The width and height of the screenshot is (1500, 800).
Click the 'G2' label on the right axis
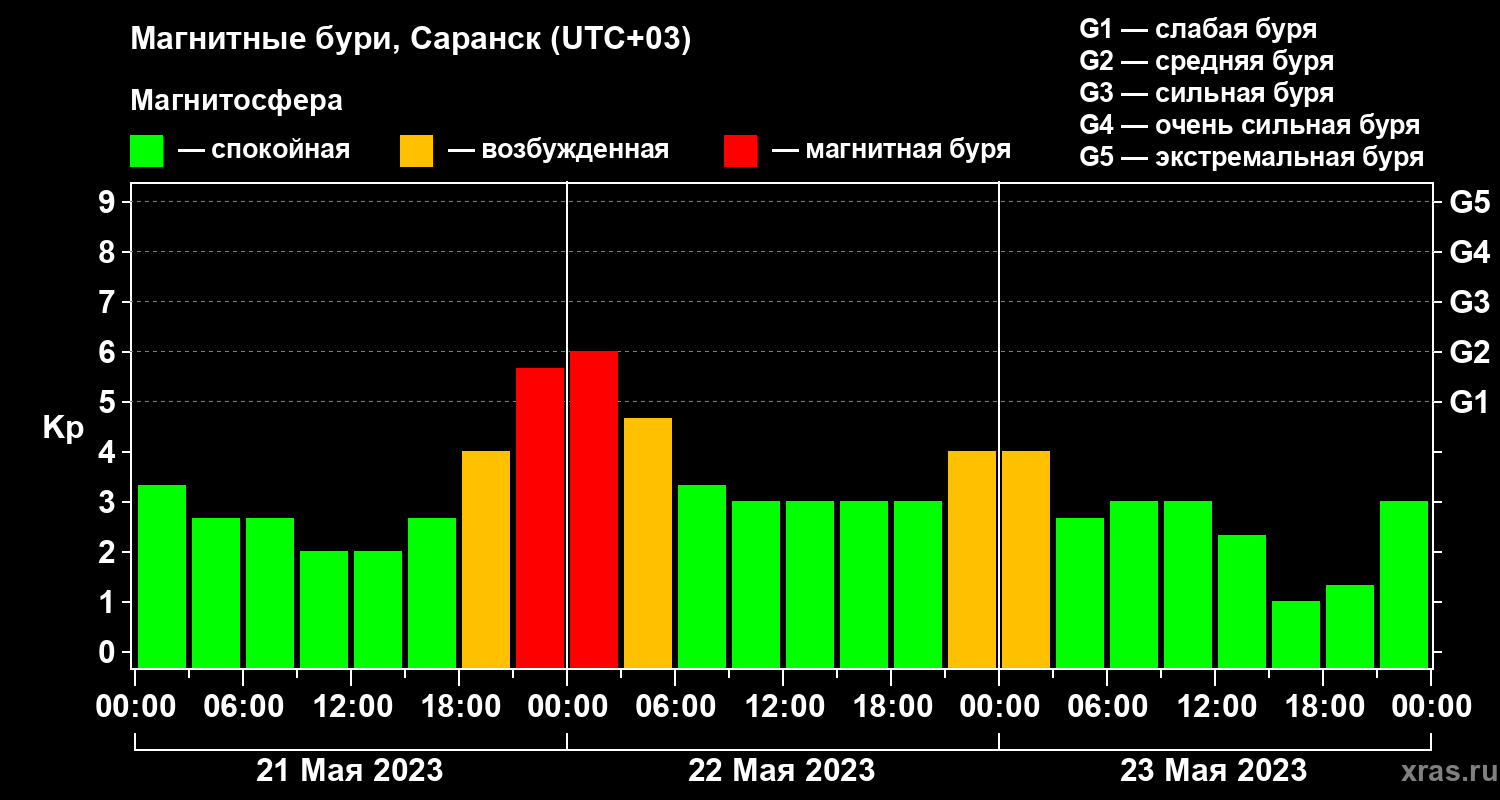[x=1470, y=352]
